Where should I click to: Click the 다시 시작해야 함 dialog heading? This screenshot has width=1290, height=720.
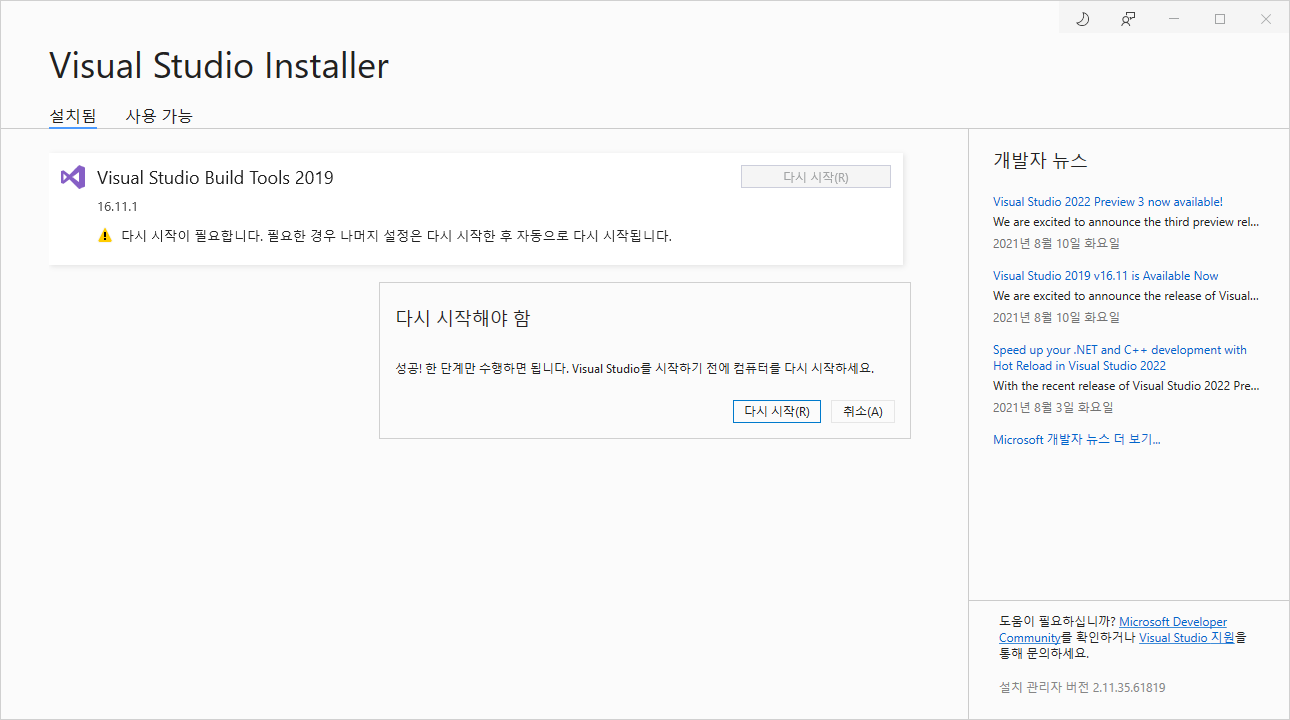coord(463,319)
